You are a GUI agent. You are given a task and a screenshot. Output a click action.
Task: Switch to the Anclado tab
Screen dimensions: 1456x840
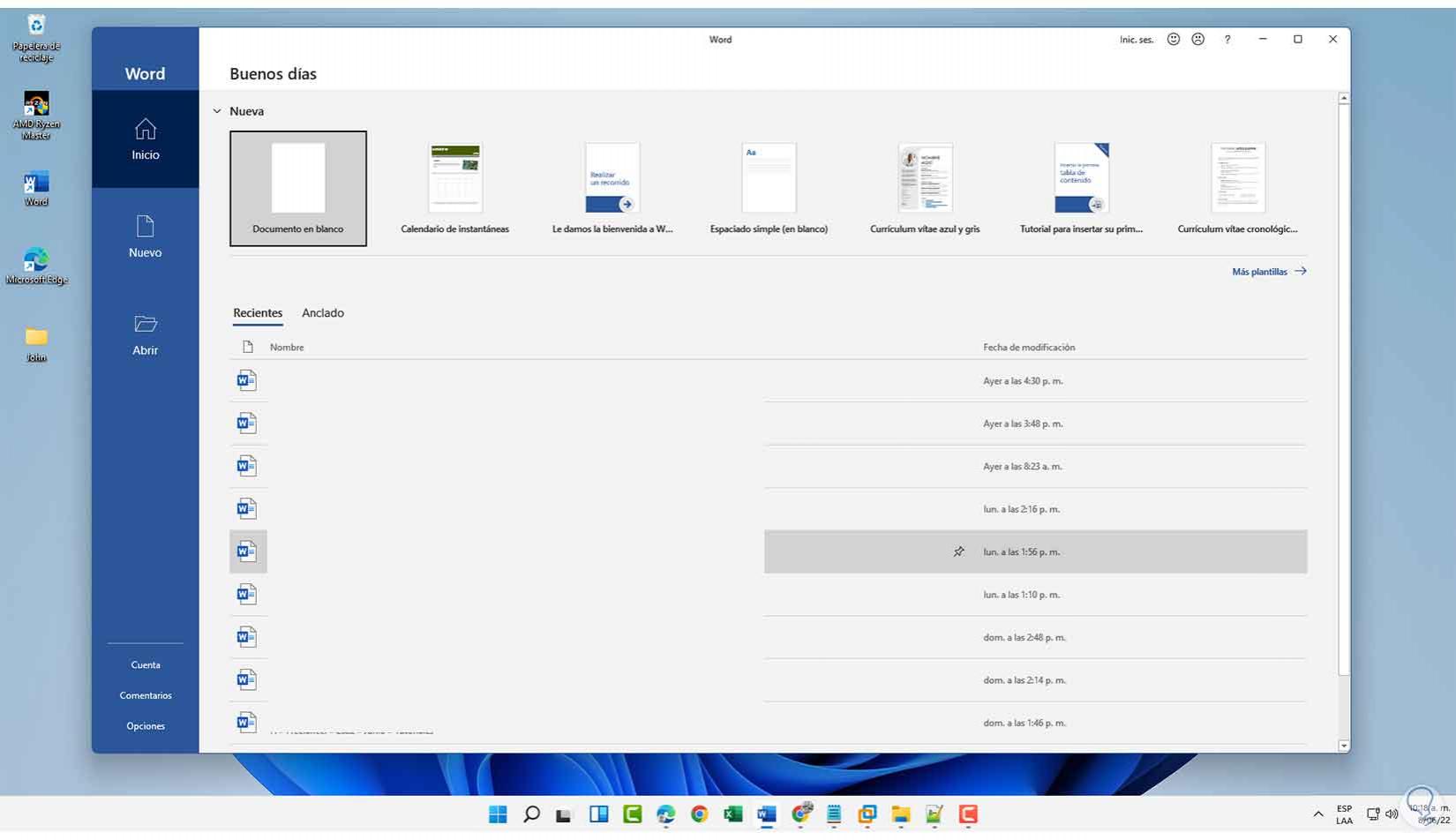click(x=323, y=313)
